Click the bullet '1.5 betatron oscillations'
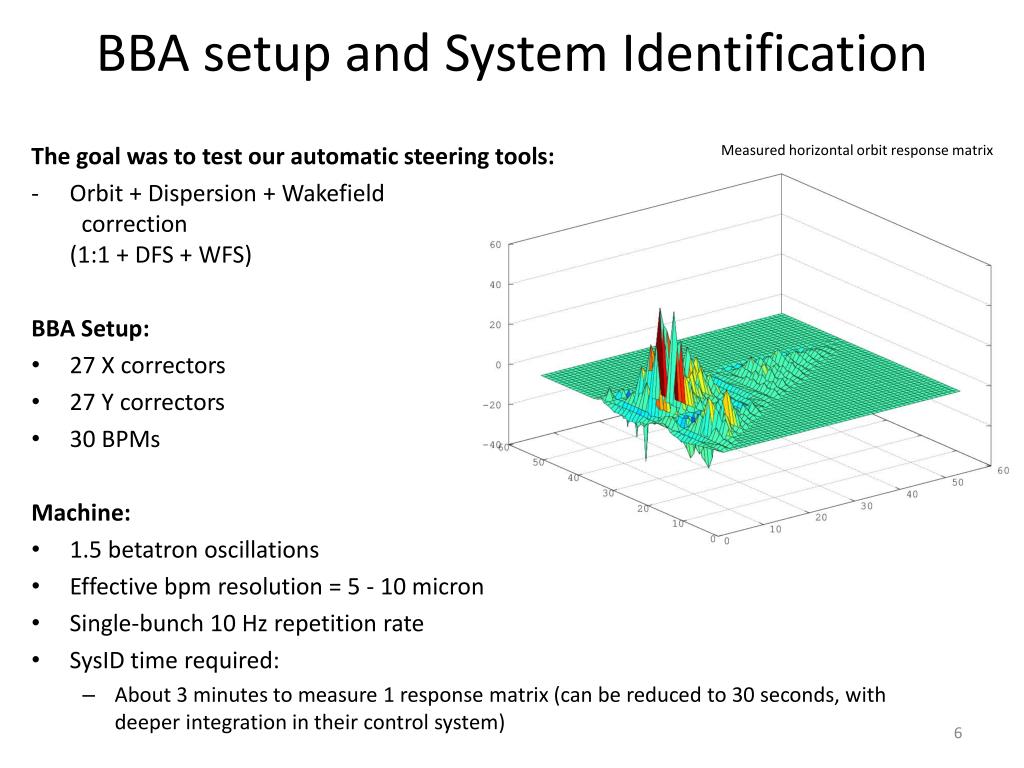The height and width of the screenshot is (768, 1024). [x=194, y=550]
